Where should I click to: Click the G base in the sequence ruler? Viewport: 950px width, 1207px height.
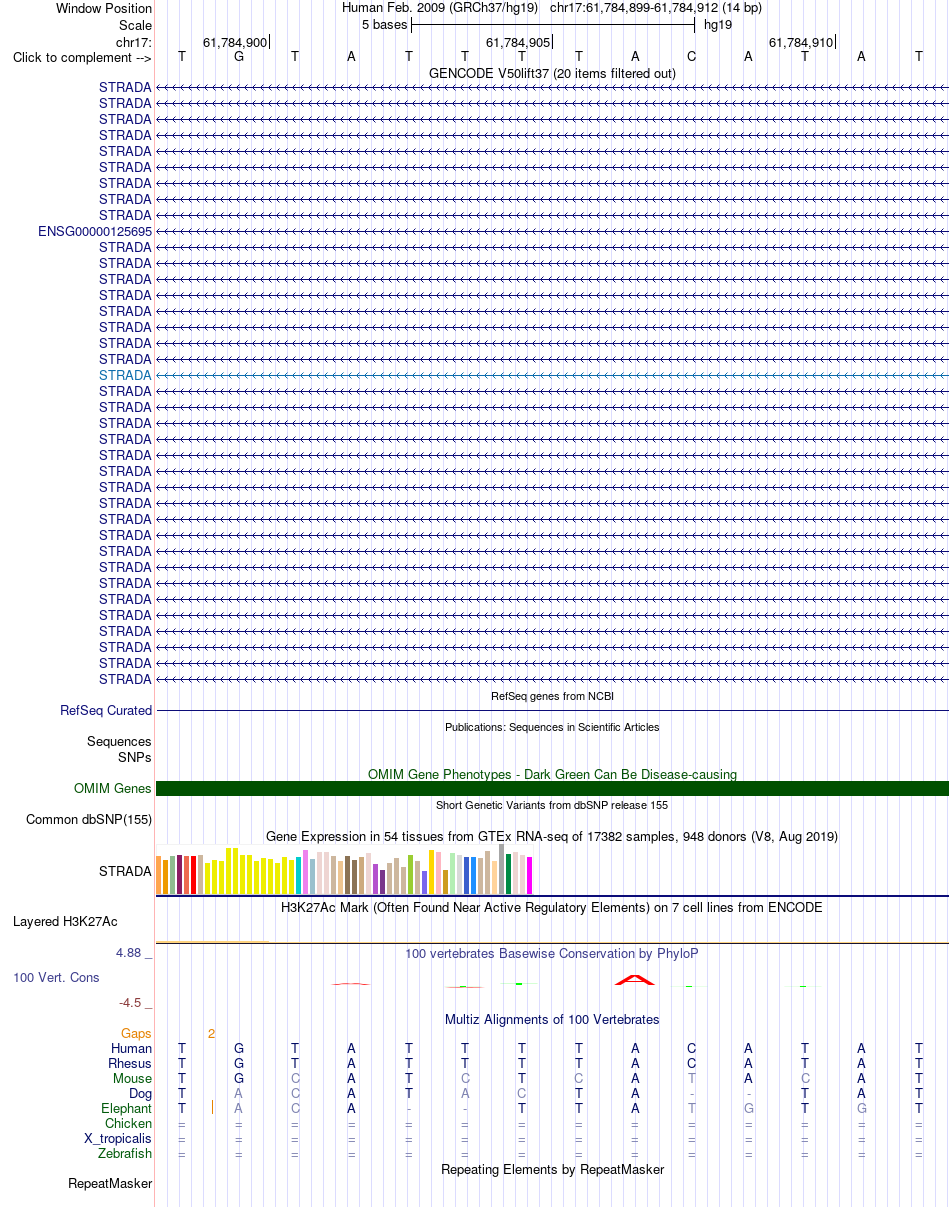pyautogui.click(x=238, y=57)
